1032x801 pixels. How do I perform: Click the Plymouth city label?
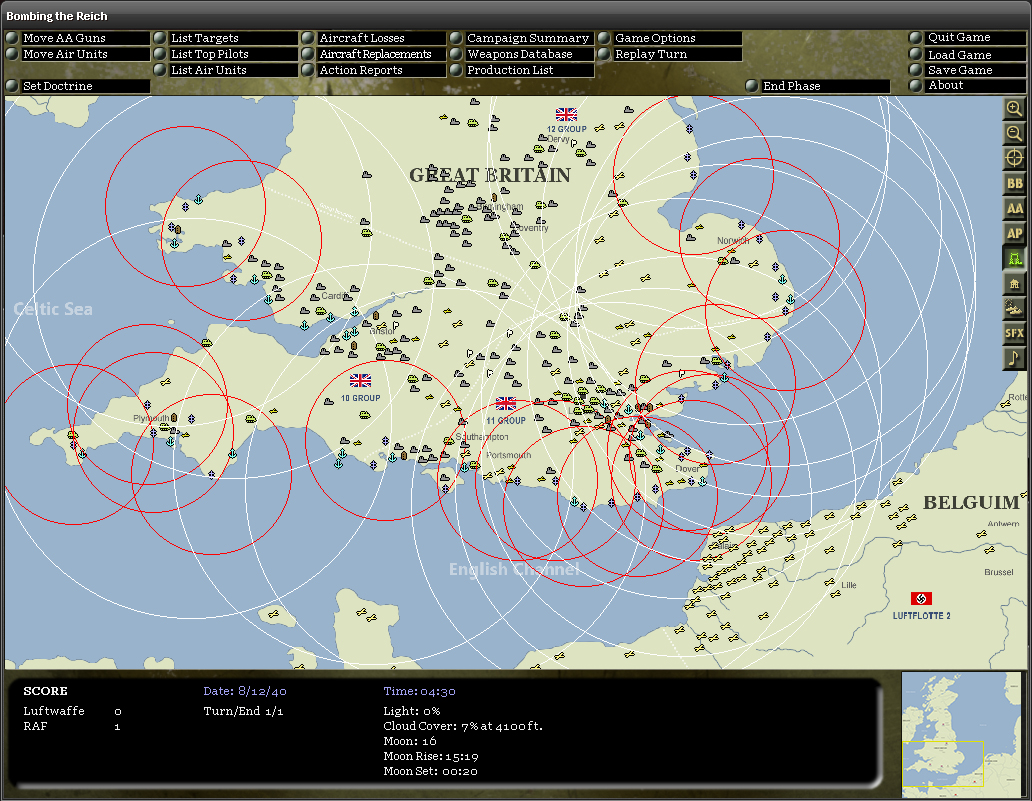click(x=151, y=418)
